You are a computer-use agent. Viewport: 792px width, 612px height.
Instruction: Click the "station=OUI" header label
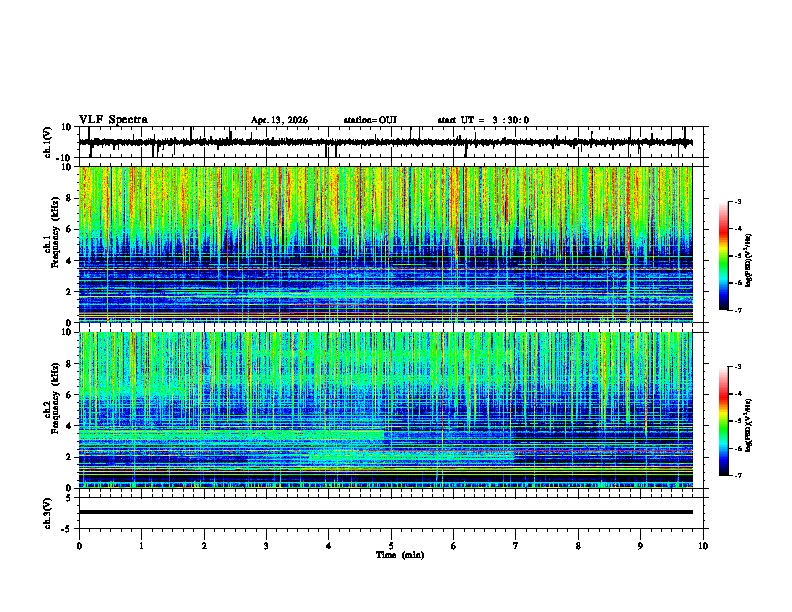370,120
